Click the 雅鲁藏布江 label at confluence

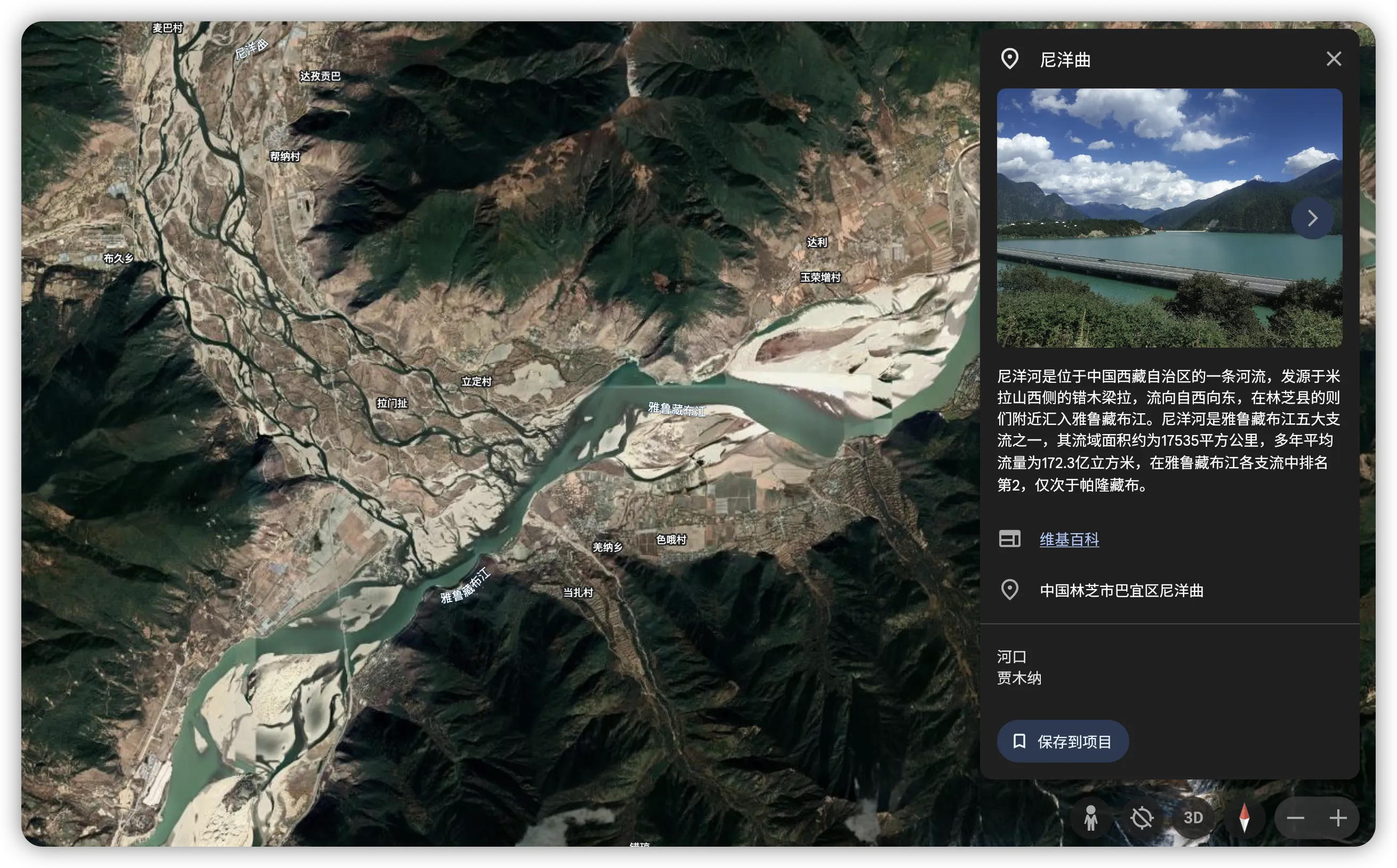point(677,409)
